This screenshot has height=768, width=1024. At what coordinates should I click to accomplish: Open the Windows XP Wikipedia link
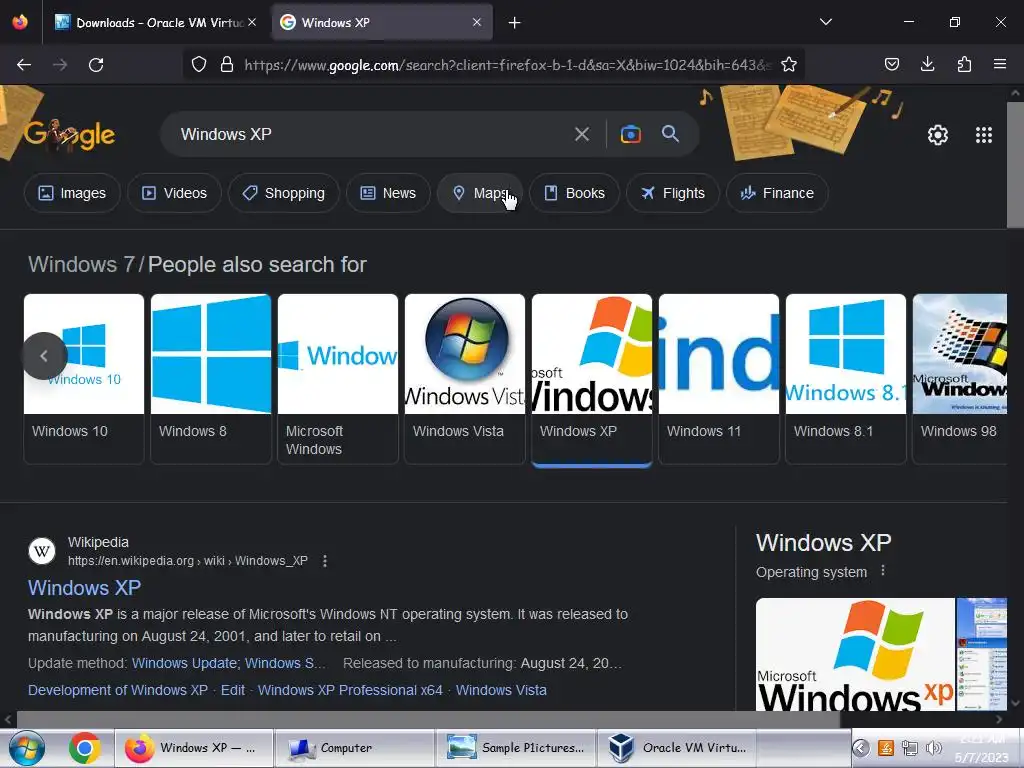84,588
